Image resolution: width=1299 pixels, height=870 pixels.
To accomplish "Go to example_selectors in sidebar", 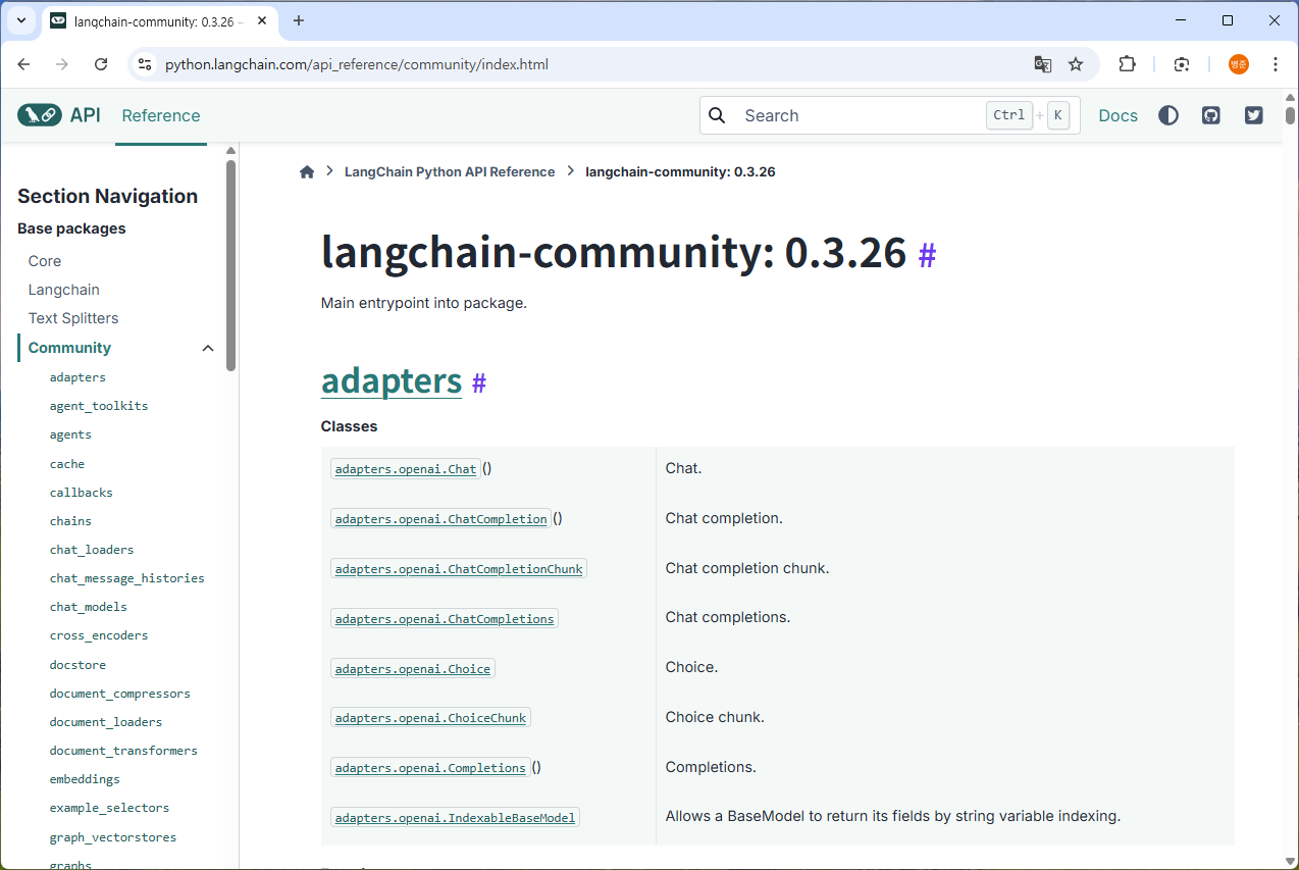I will click(109, 808).
